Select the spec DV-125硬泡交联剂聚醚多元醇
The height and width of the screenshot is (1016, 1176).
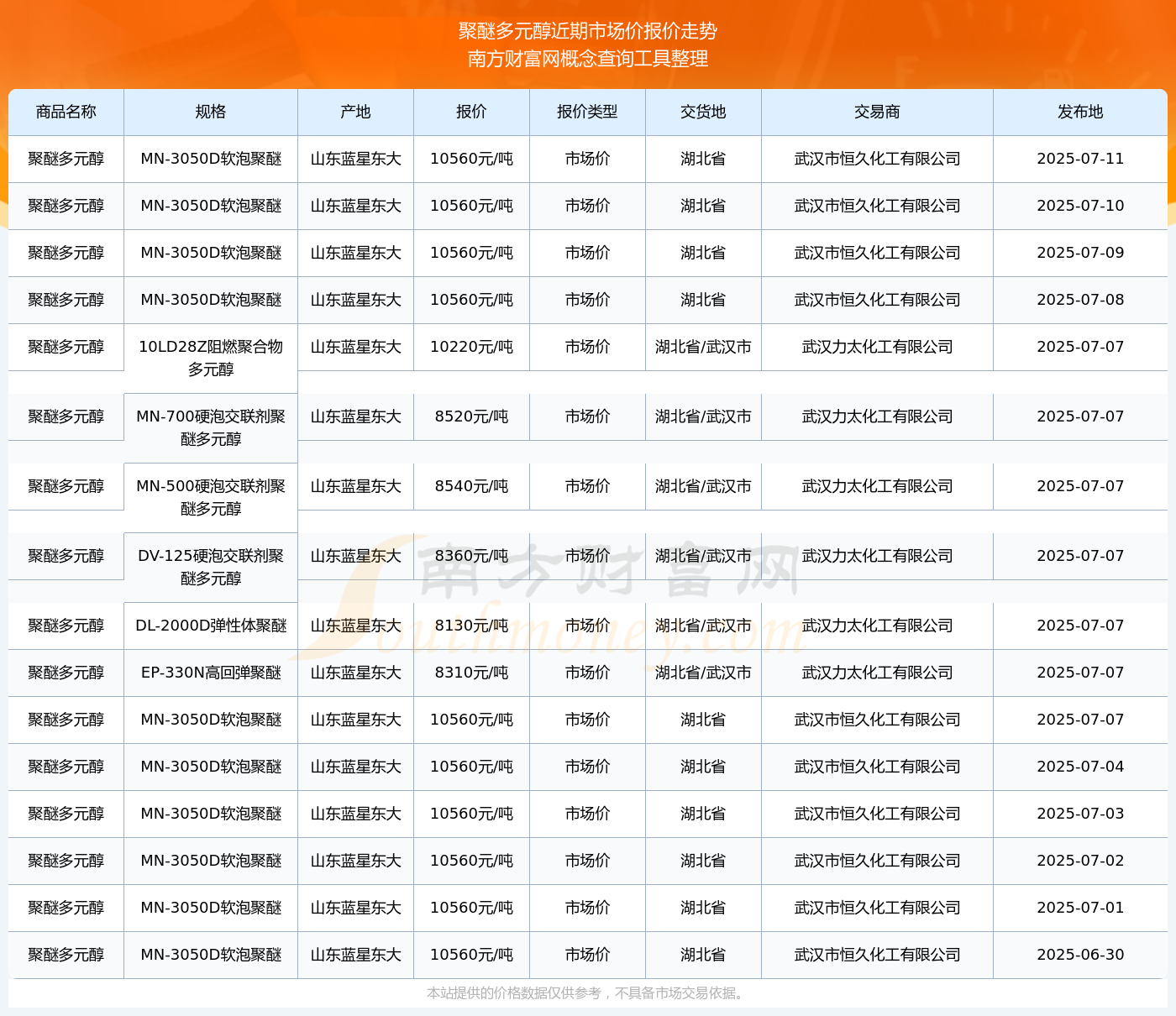point(211,567)
